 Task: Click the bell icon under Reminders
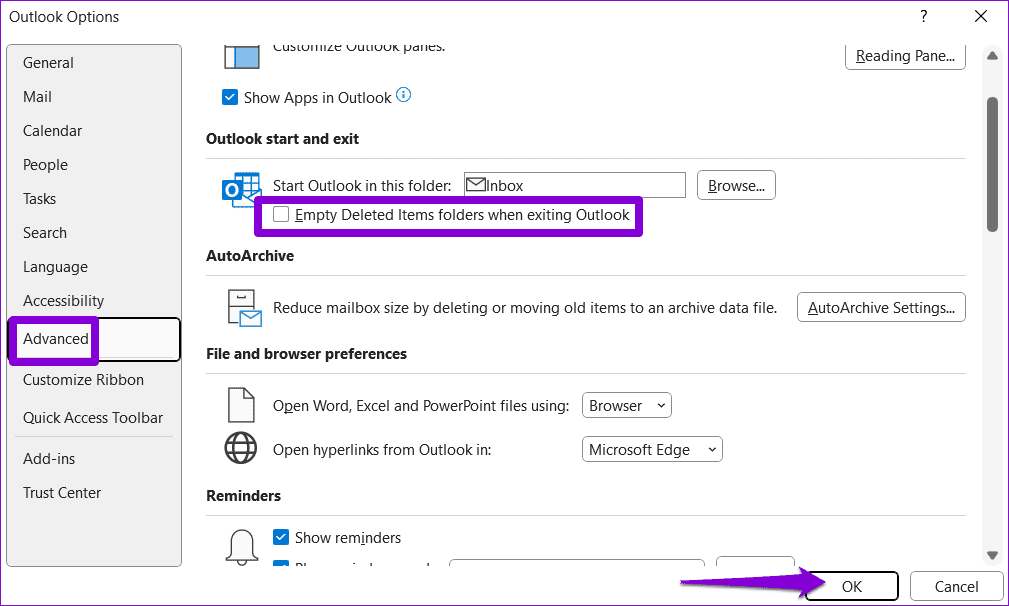[241, 547]
